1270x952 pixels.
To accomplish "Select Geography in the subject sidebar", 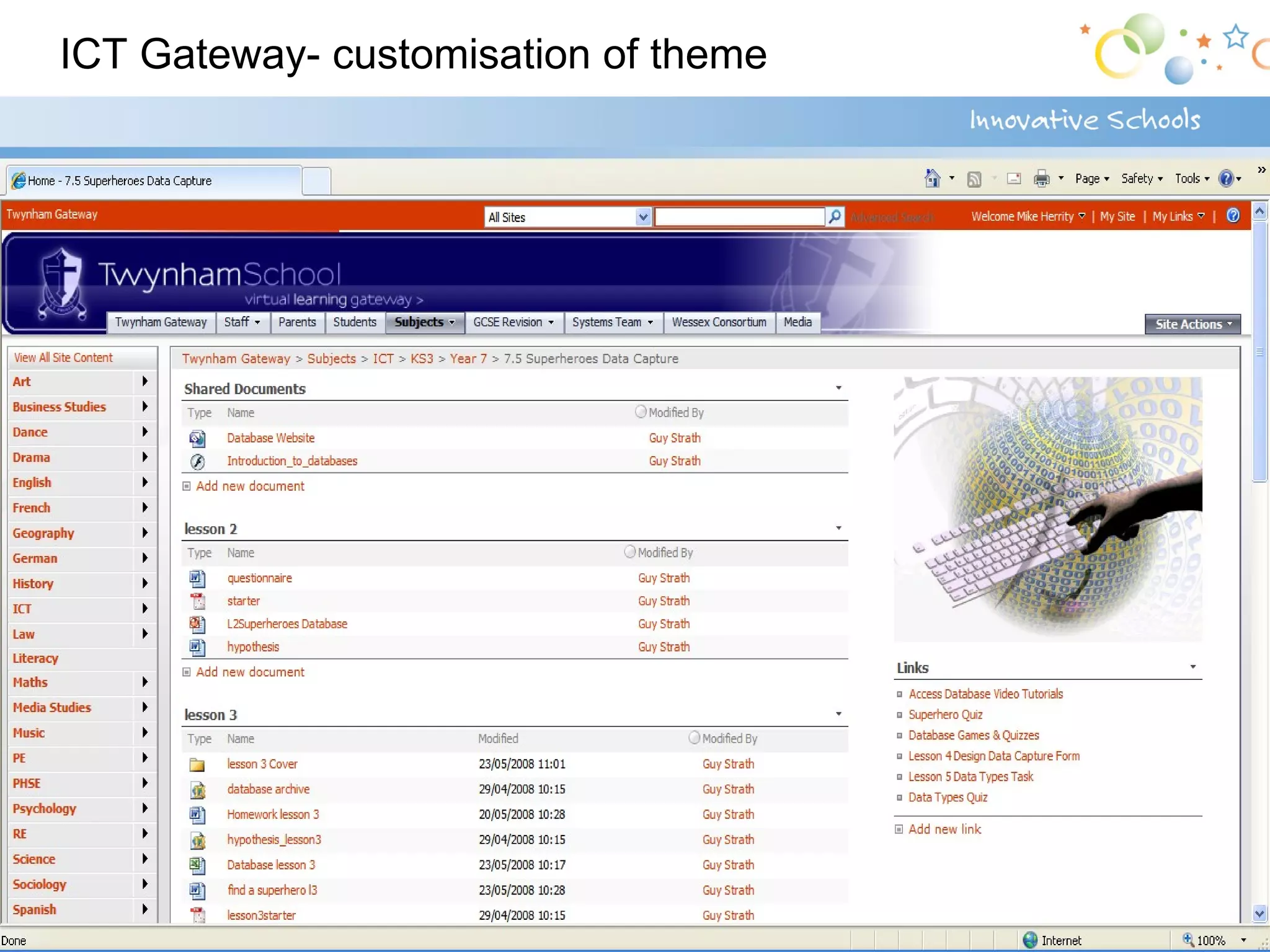I will click(x=43, y=533).
